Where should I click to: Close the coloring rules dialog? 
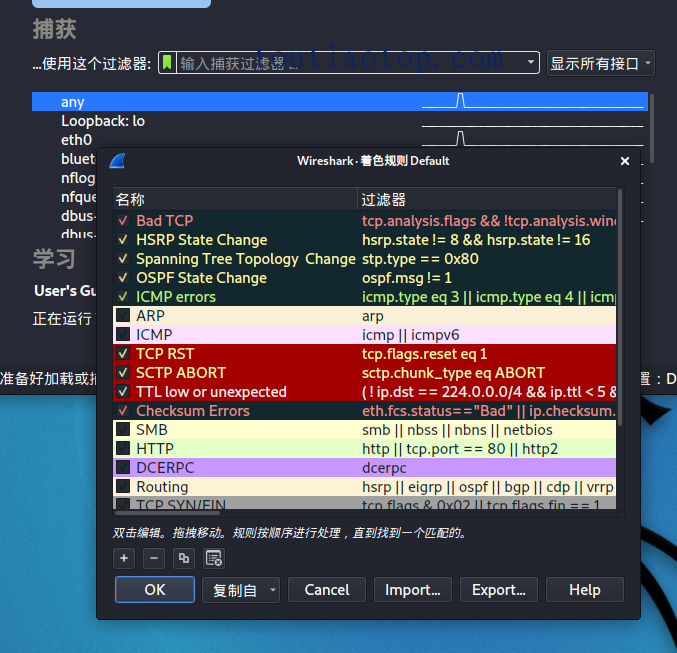point(624,161)
